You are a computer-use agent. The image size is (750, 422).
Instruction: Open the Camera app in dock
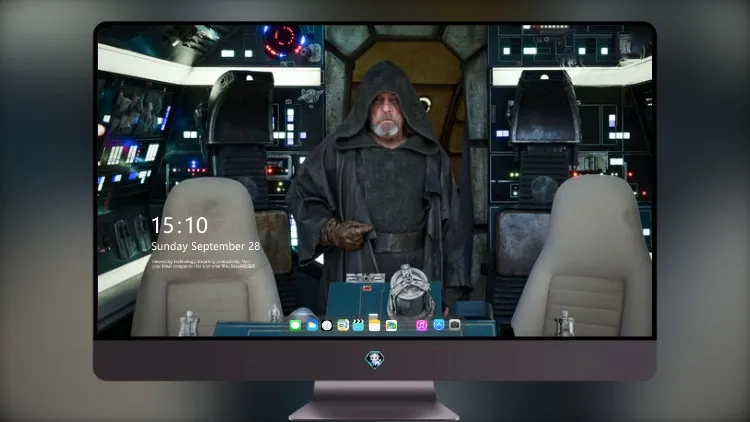tap(455, 325)
